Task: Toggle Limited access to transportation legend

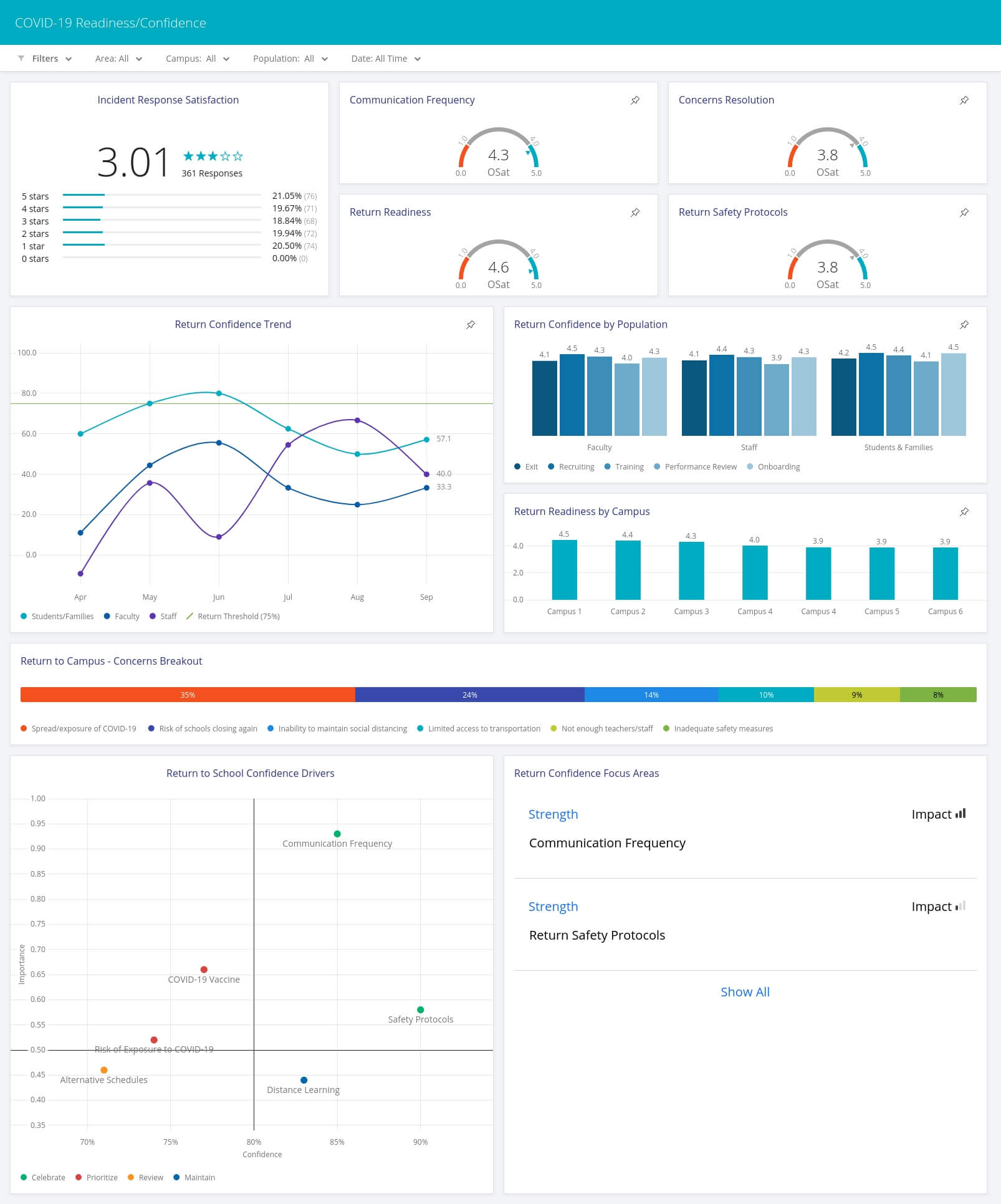Action: pos(479,728)
